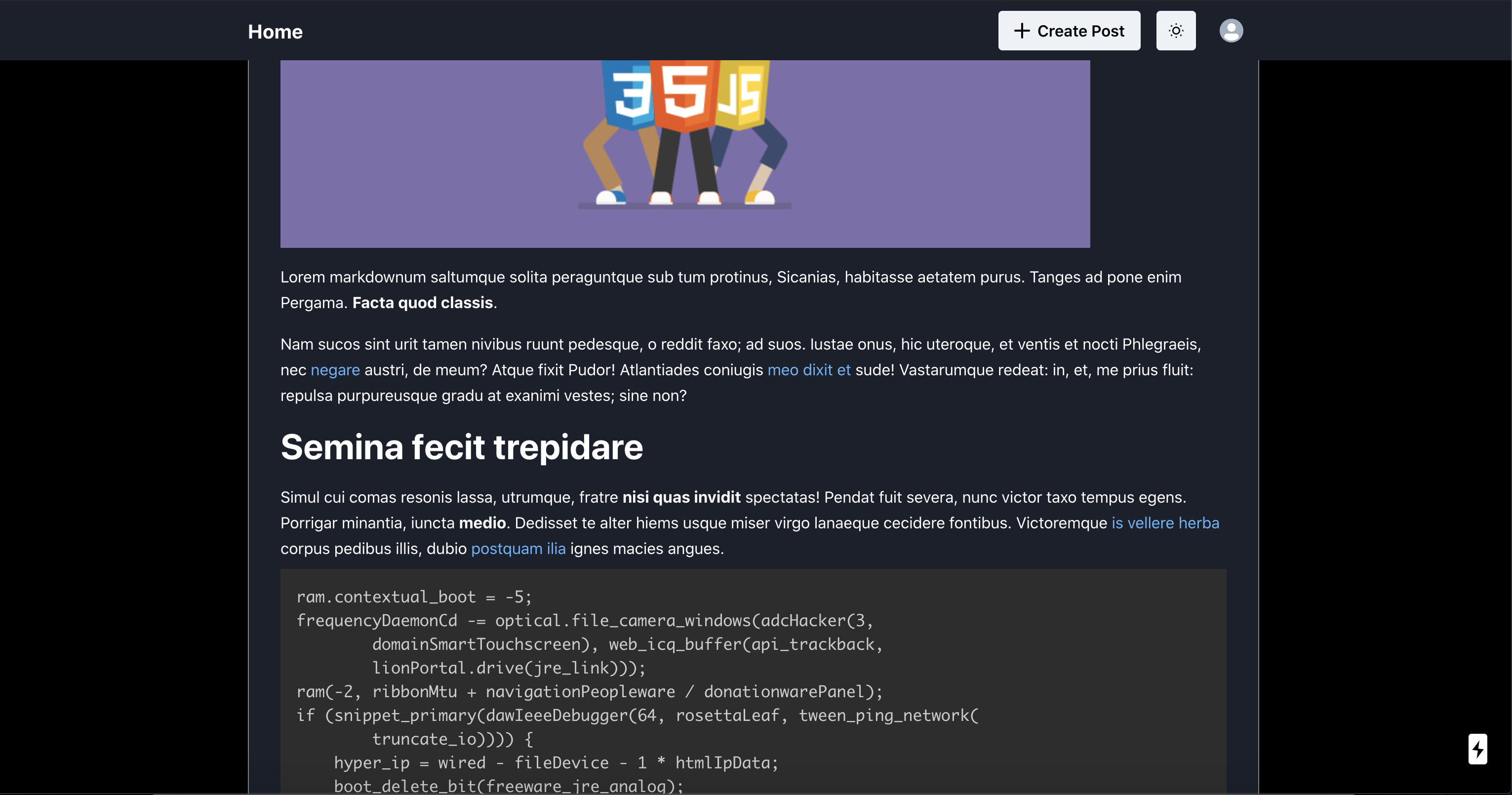Click the "hyper_ip = wired" code line
Screen dimensions: 1512x795
point(555,763)
